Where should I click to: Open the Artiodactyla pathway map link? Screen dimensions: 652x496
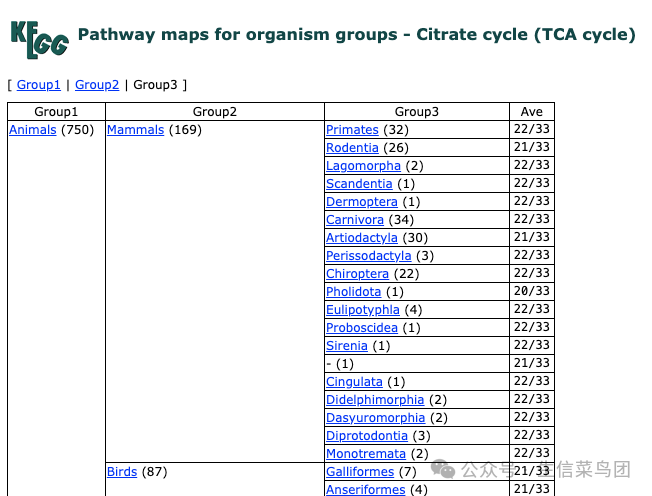362,237
